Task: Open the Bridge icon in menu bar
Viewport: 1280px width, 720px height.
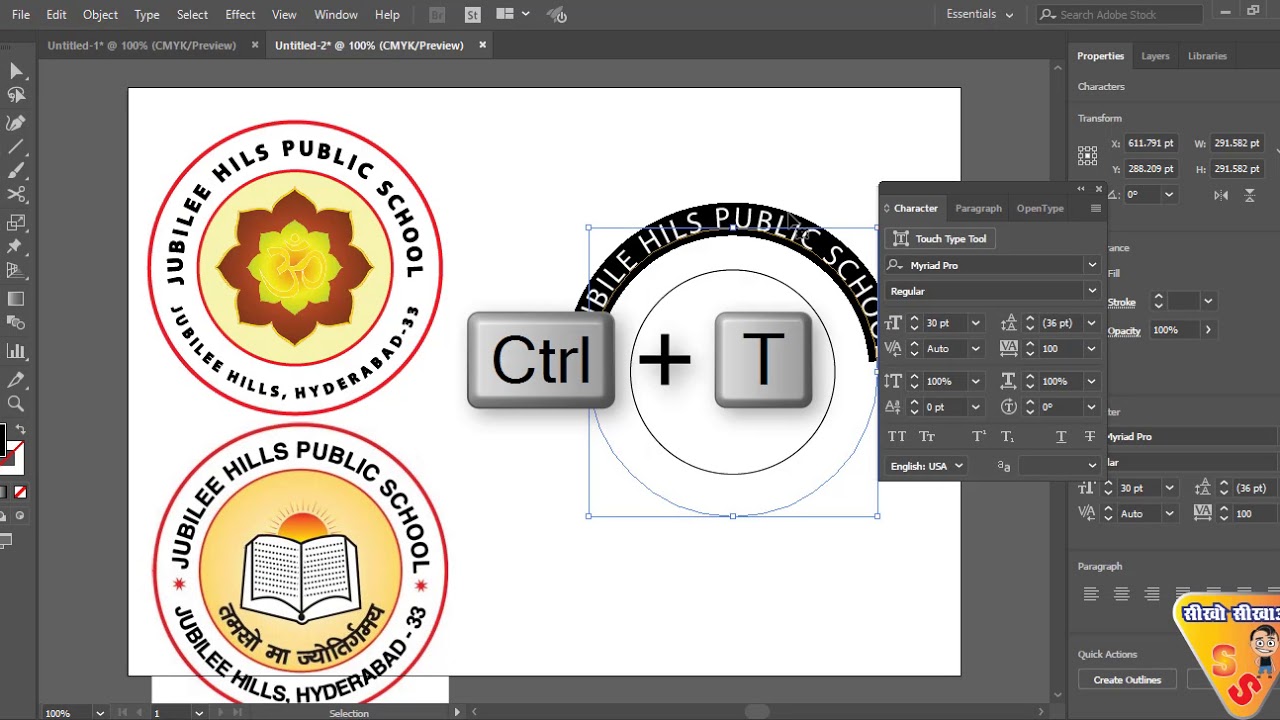Action: click(437, 15)
